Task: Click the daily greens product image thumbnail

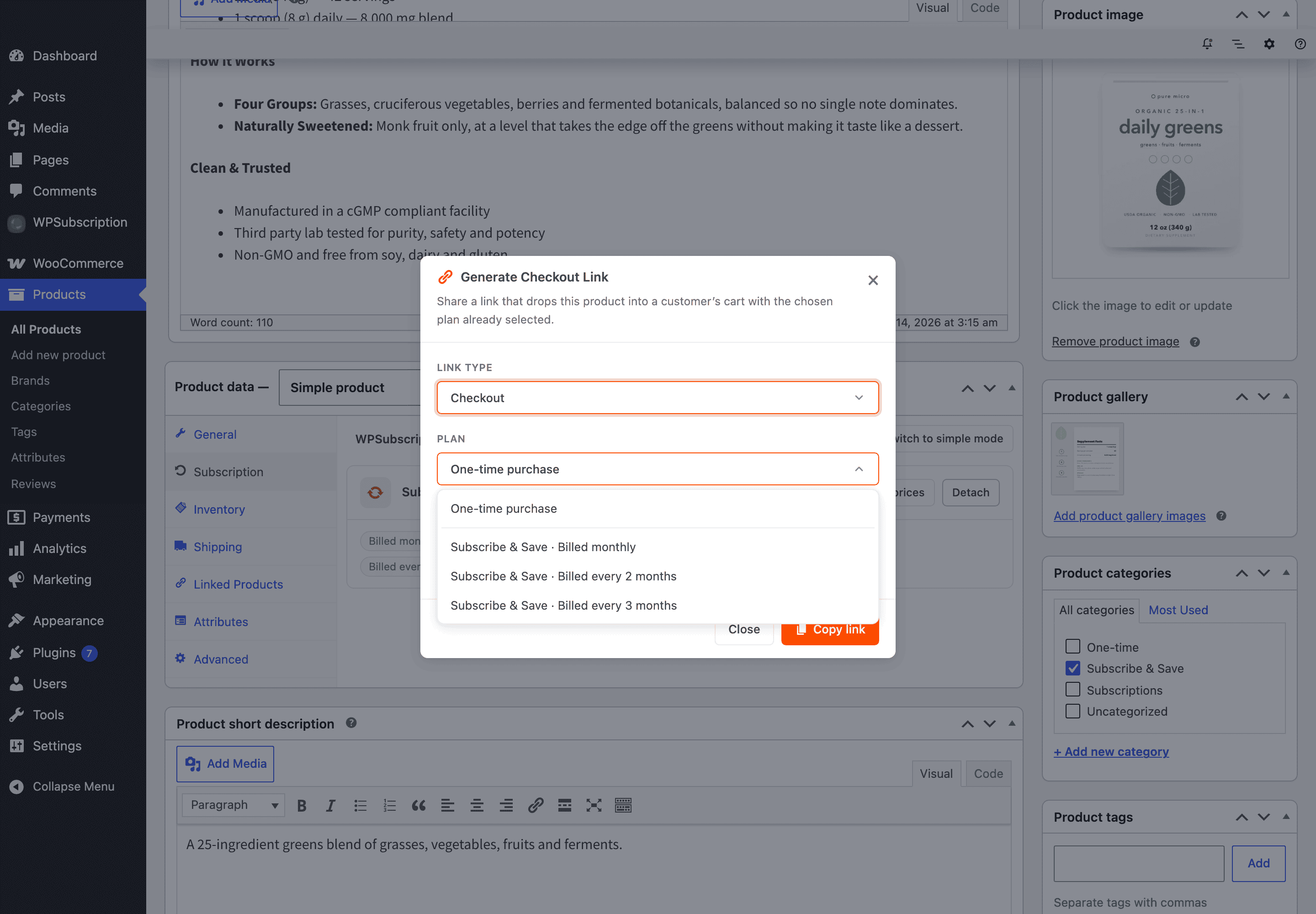Action: click(x=1170, y=166)
